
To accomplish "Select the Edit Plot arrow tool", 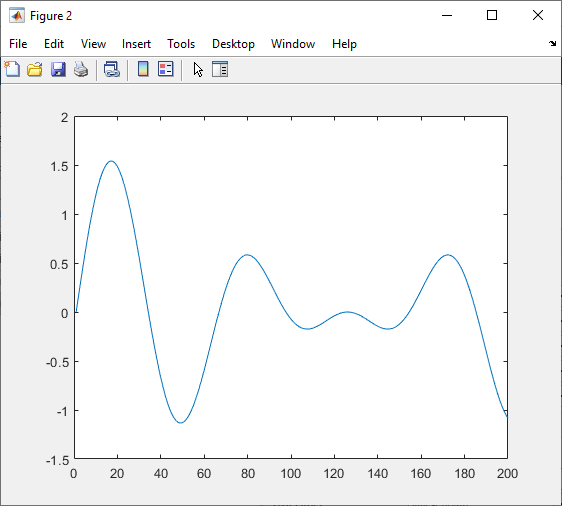I will click(198, 69).
